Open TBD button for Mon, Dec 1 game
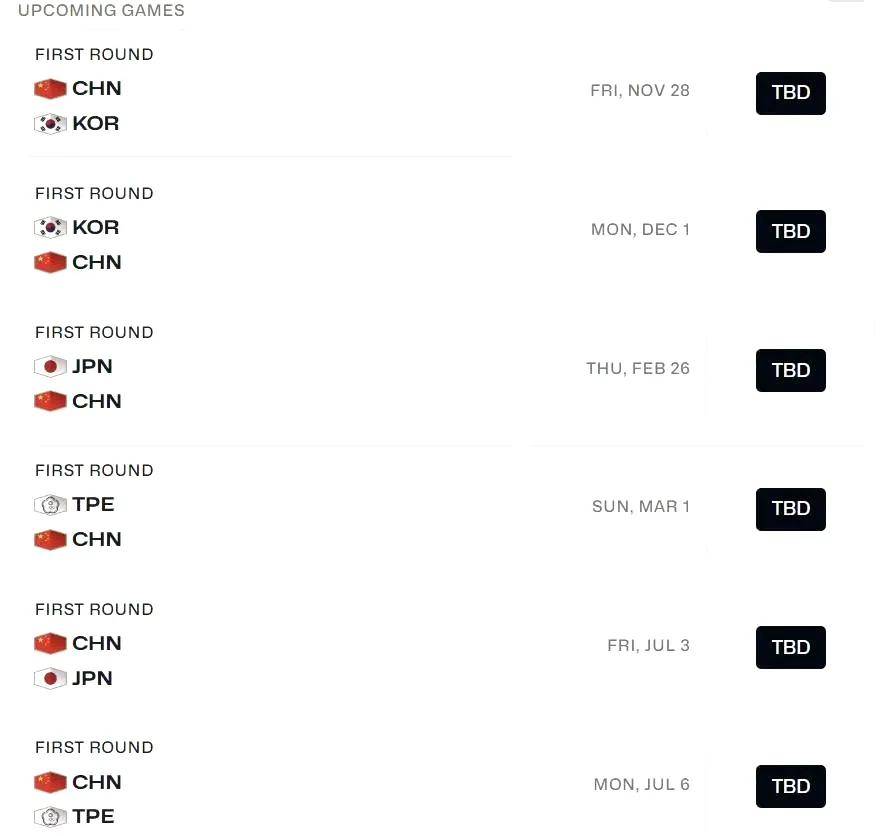The height and width of the screenshot is (836, 893). point(790,232)
